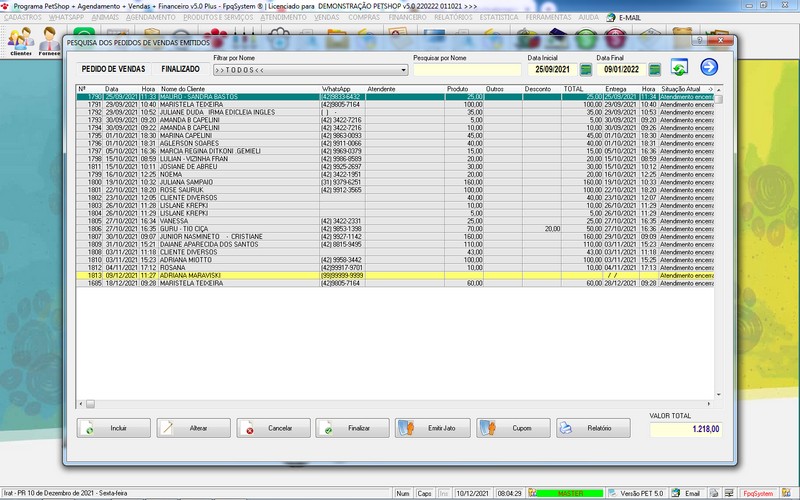The height and width of the screenshot is (500, 800).
Task: Click the help question mark in dialog title
Action: tap(699, 40)
